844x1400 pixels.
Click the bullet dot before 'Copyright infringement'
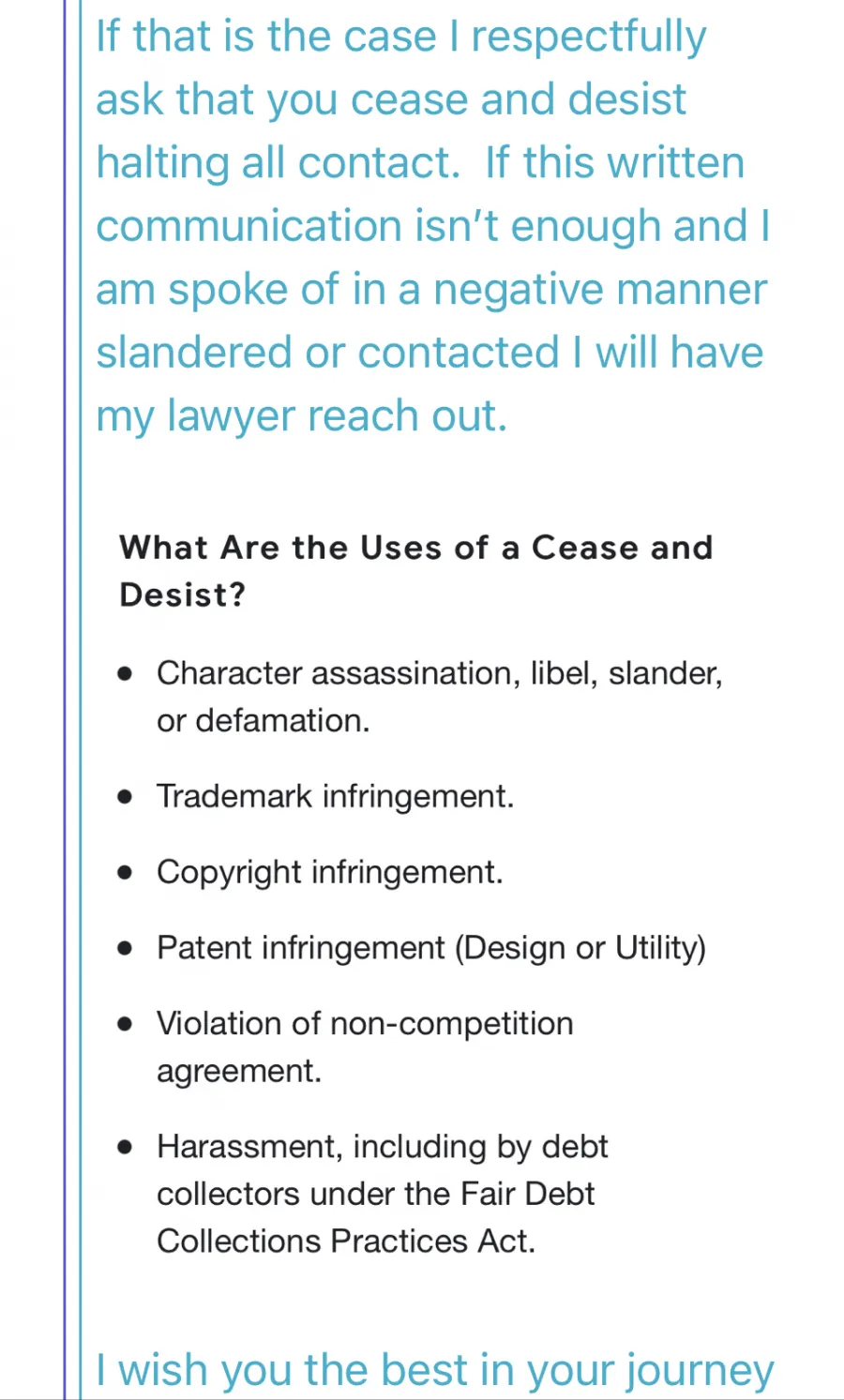126,873
